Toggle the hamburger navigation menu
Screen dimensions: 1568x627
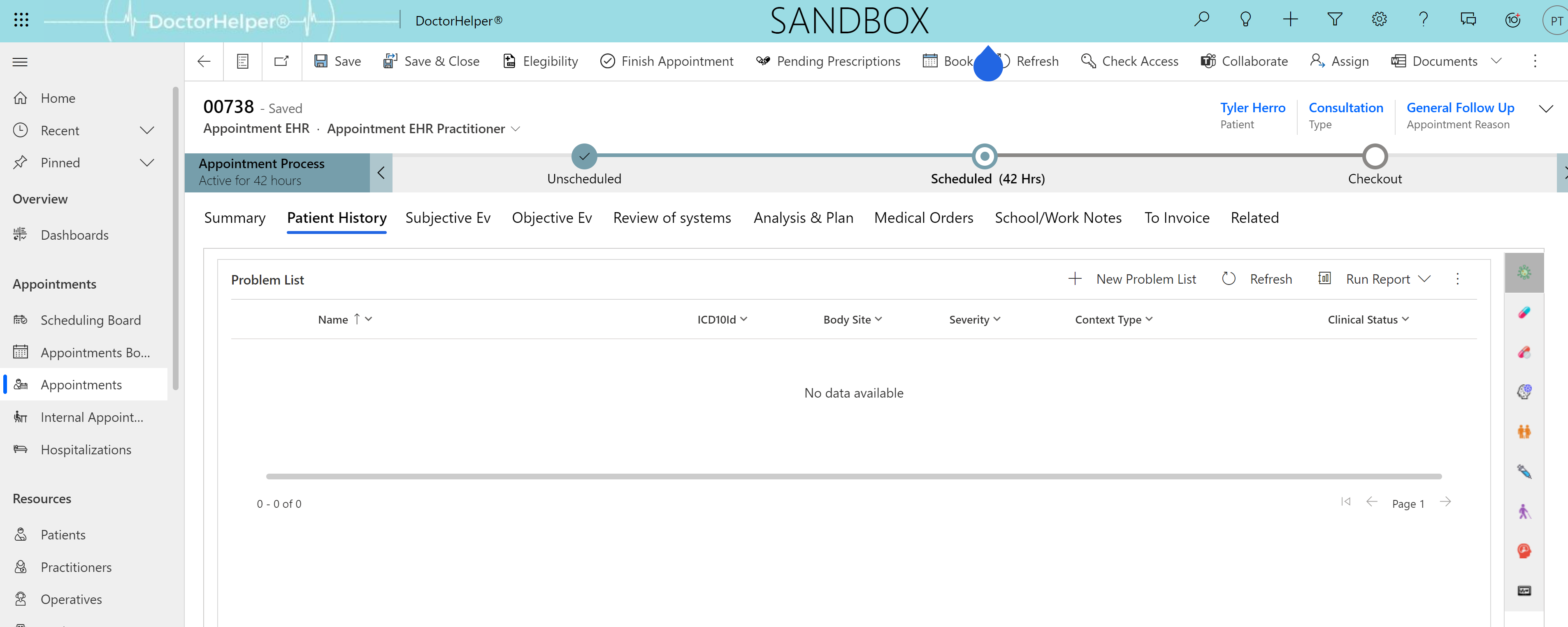pos(20,62)
